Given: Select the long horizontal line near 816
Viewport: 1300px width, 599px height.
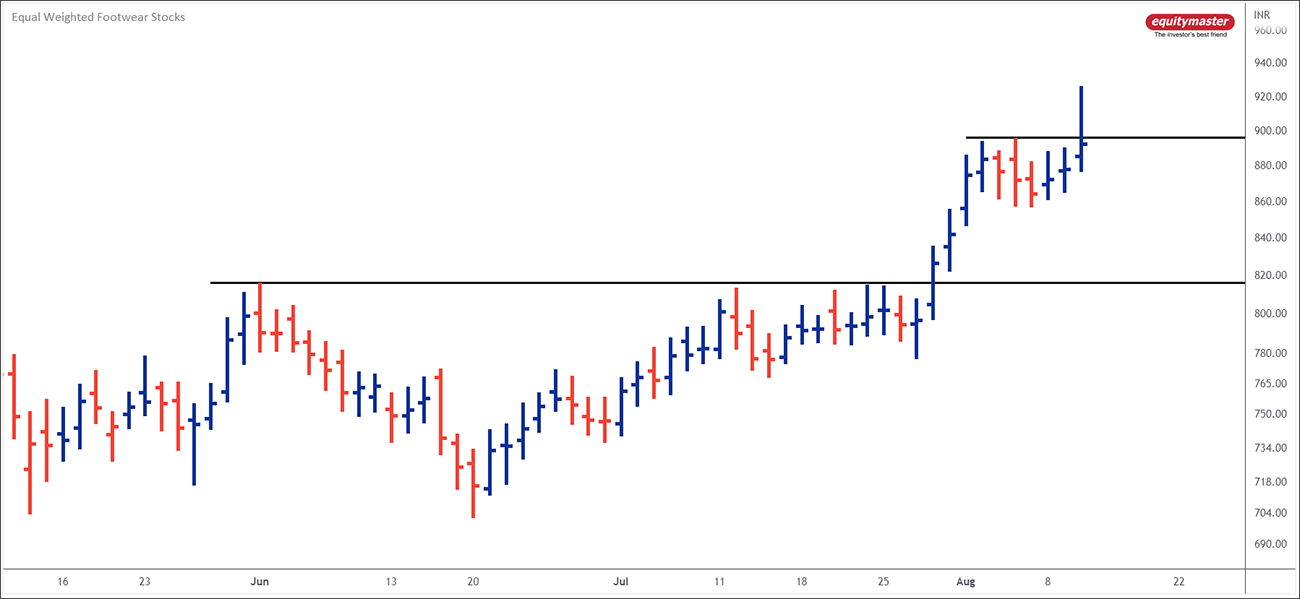Looking at the screenshot, I should pyautogui.click(x=600, y=283).
